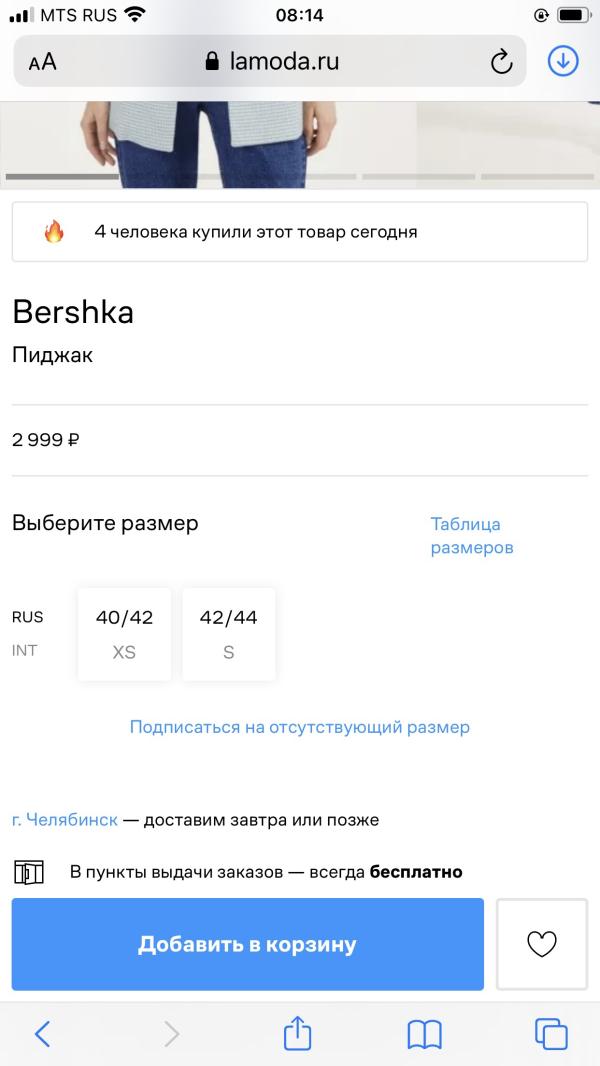Open Safari bookmarks book icon
Viewport: 600px width, 1066px height.
[424, 1033]
